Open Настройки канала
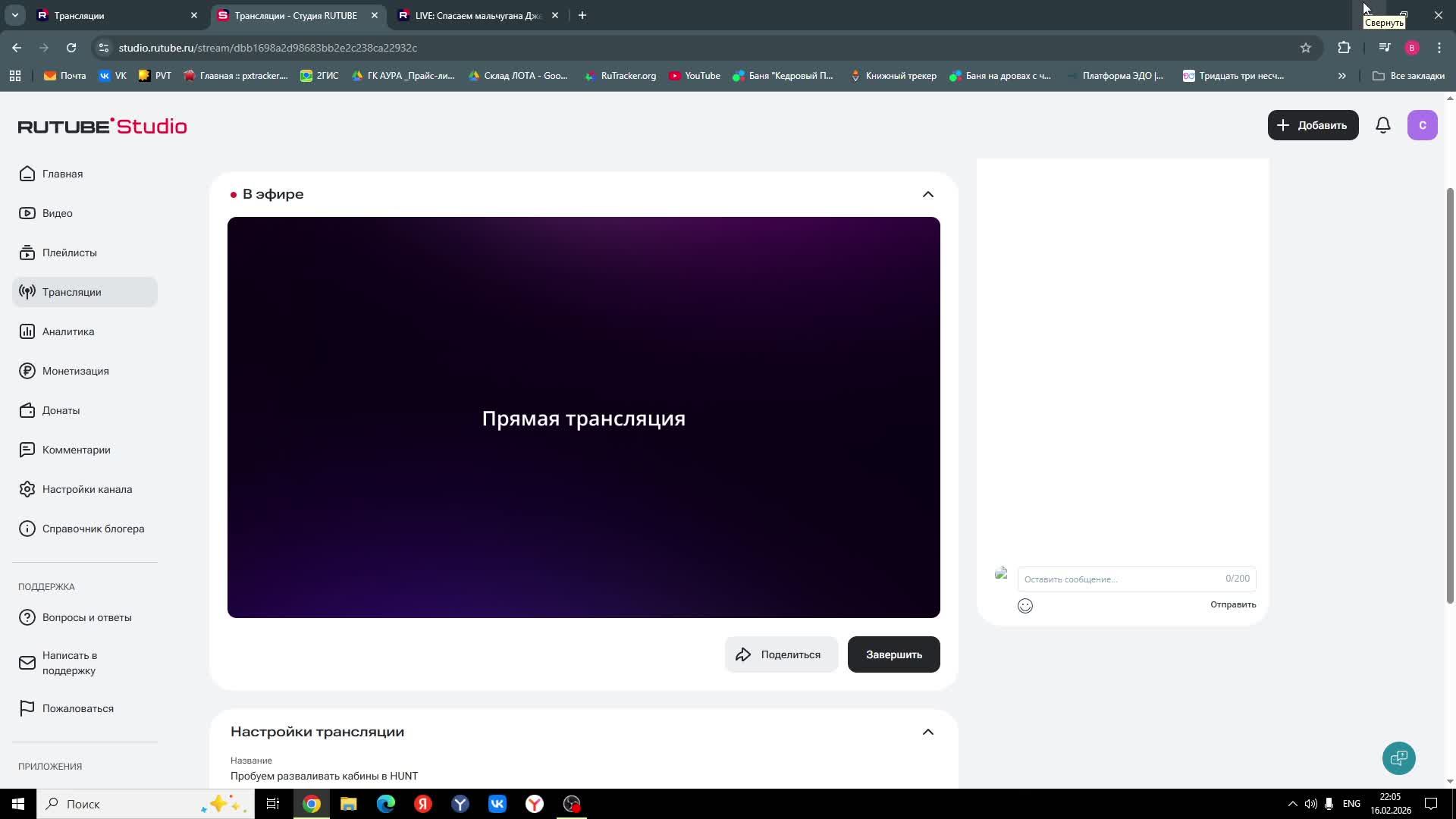The height and width of the screenshot is (819, 1456). coord(86,489)
